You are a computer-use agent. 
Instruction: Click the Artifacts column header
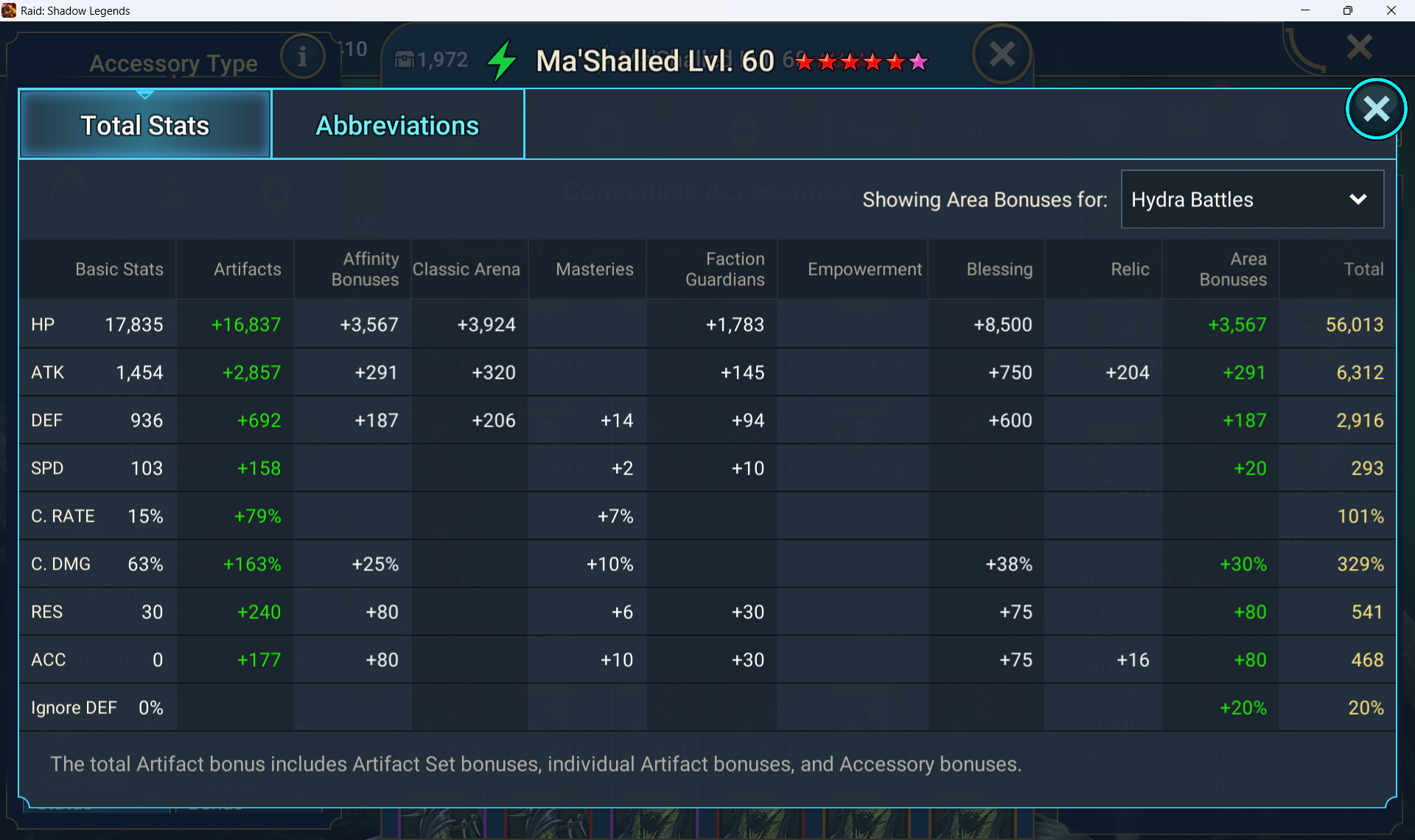coord(247,270)
